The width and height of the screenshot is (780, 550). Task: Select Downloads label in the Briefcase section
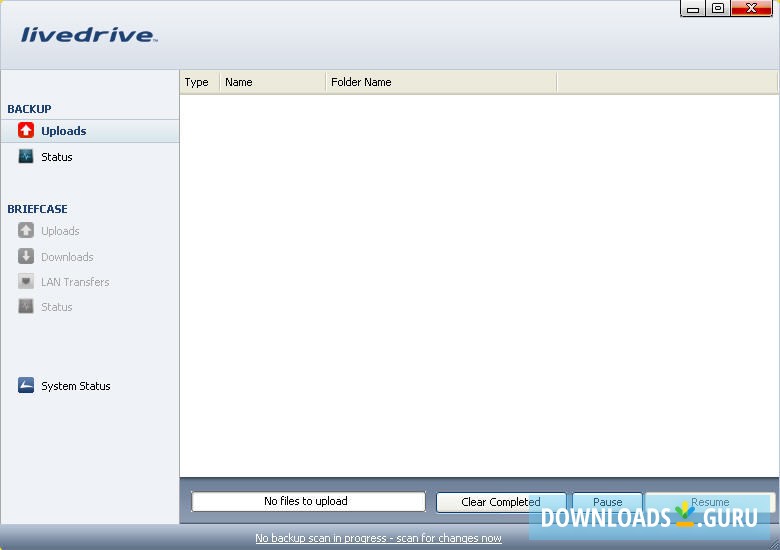(x=67, y=257)
